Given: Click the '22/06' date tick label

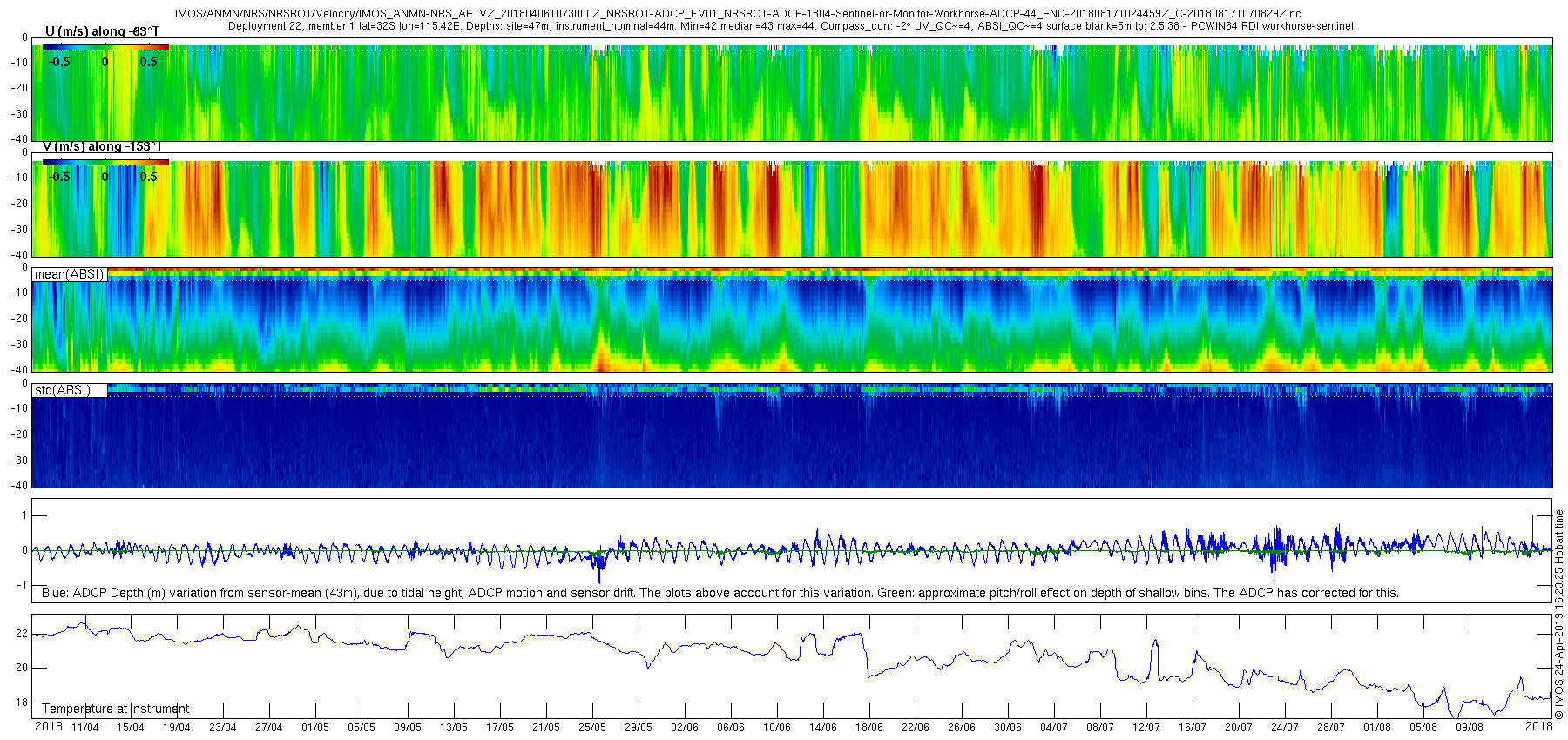Looking at the screenshot, I should click(x=916, y=728).
